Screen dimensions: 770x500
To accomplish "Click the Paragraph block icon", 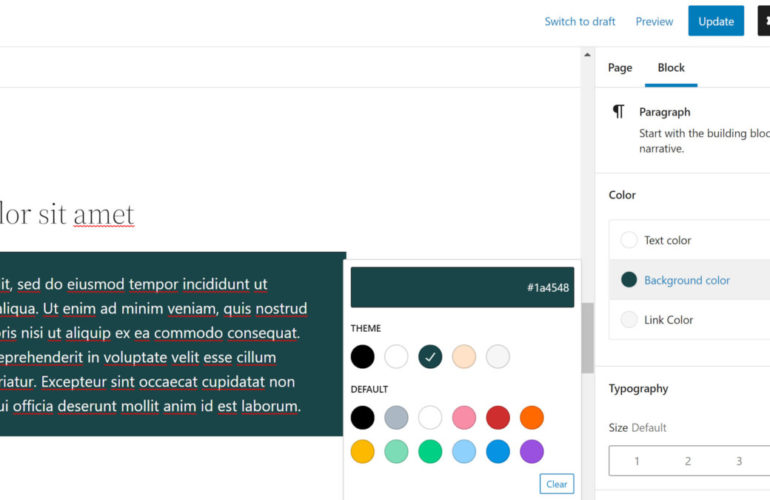I will (x=619, y=112).
